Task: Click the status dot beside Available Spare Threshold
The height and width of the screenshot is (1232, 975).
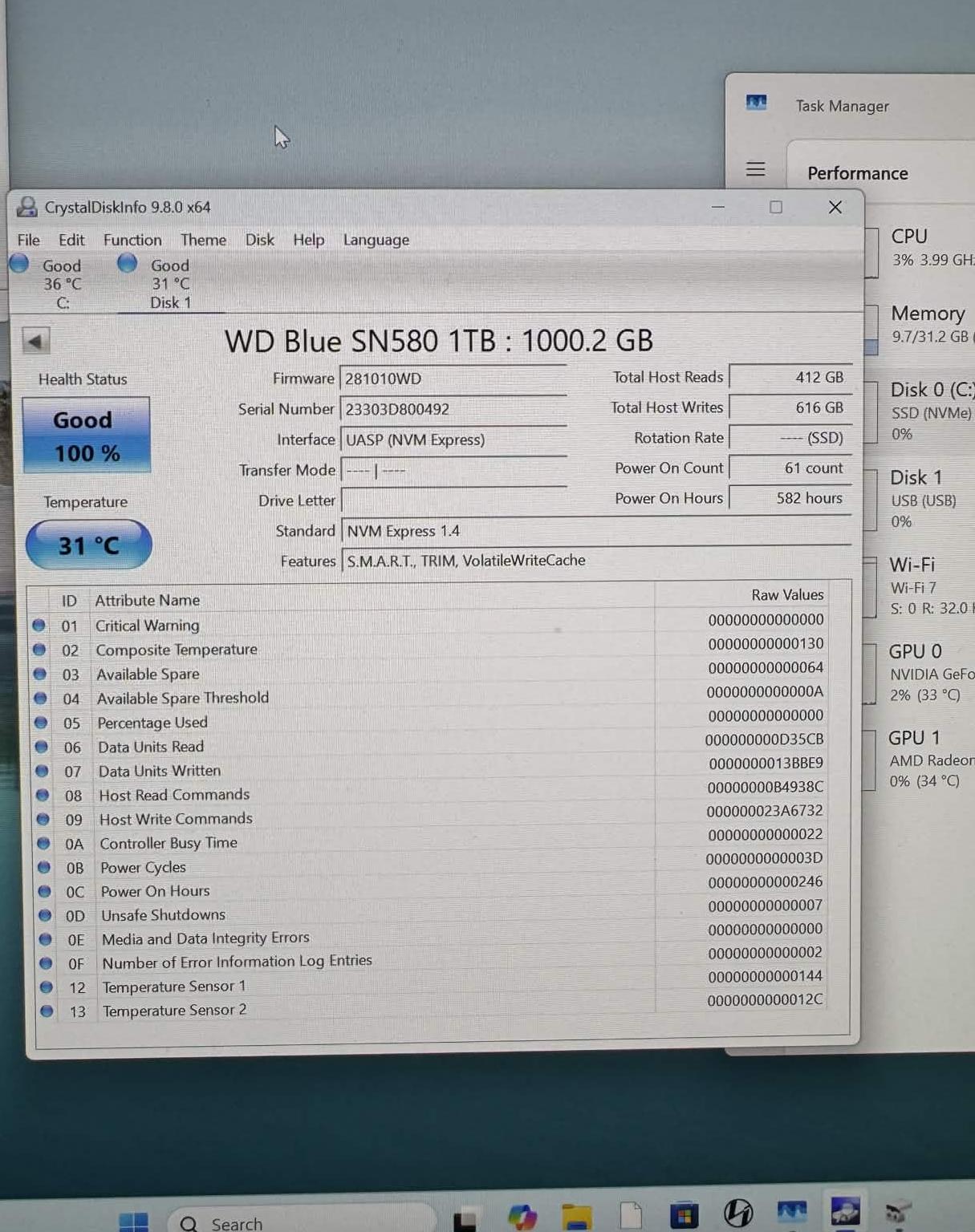Action: point(40,699)
